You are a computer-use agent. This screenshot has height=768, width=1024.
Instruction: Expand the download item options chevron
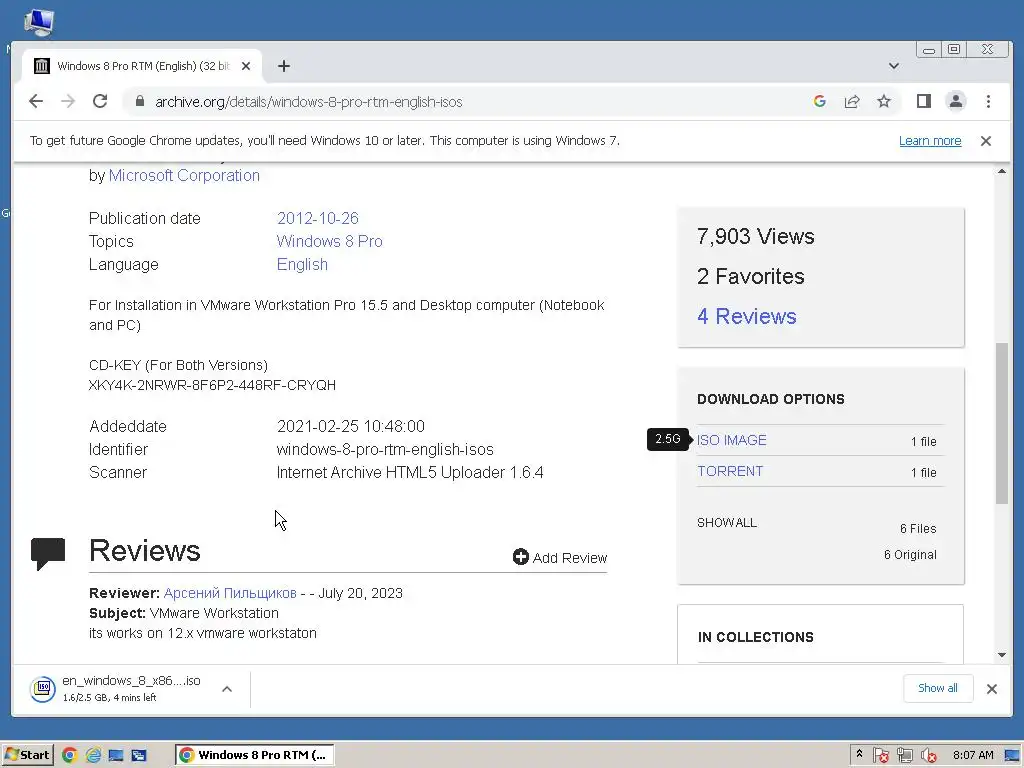227,689
